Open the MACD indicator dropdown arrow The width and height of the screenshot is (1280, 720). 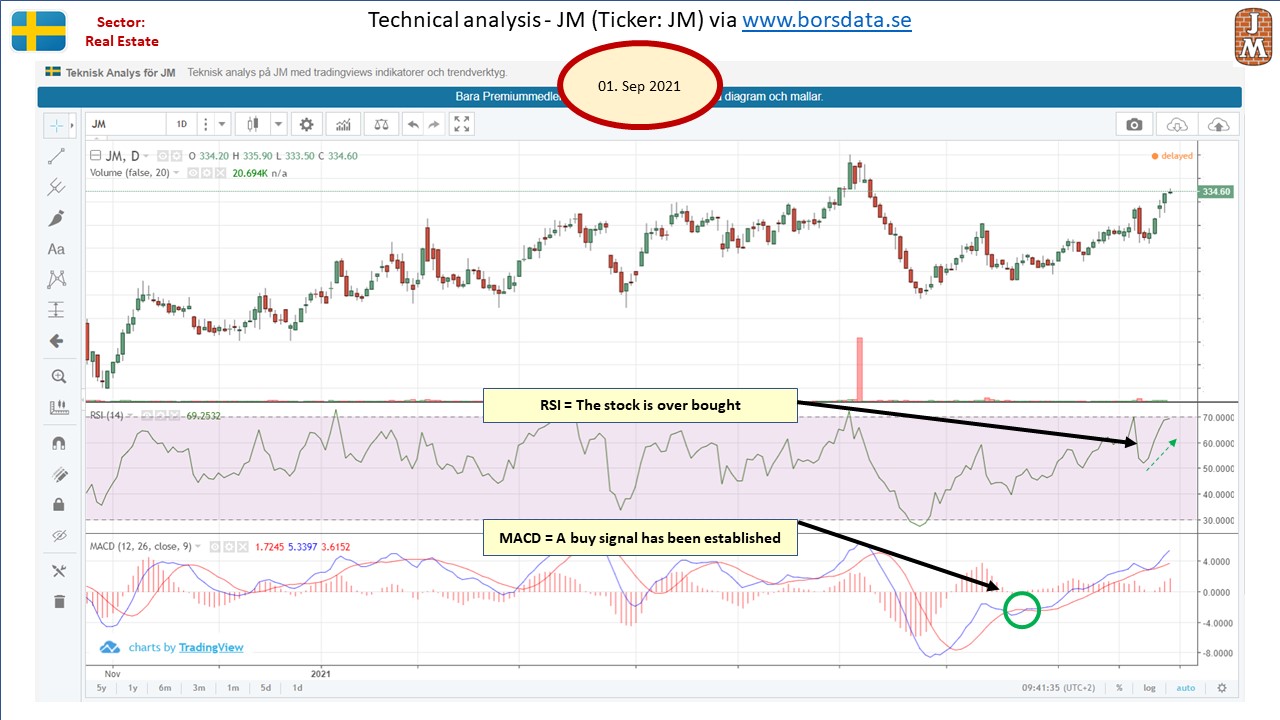point(198,547)
